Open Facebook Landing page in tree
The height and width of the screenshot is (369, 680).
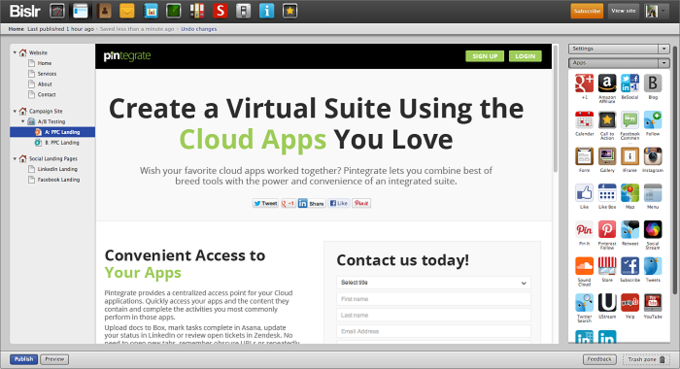pyautogui.click(x=59, y=180)
